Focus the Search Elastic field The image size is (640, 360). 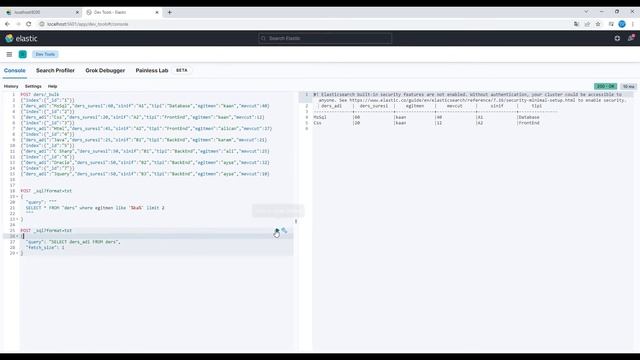(x=325, y=38)
